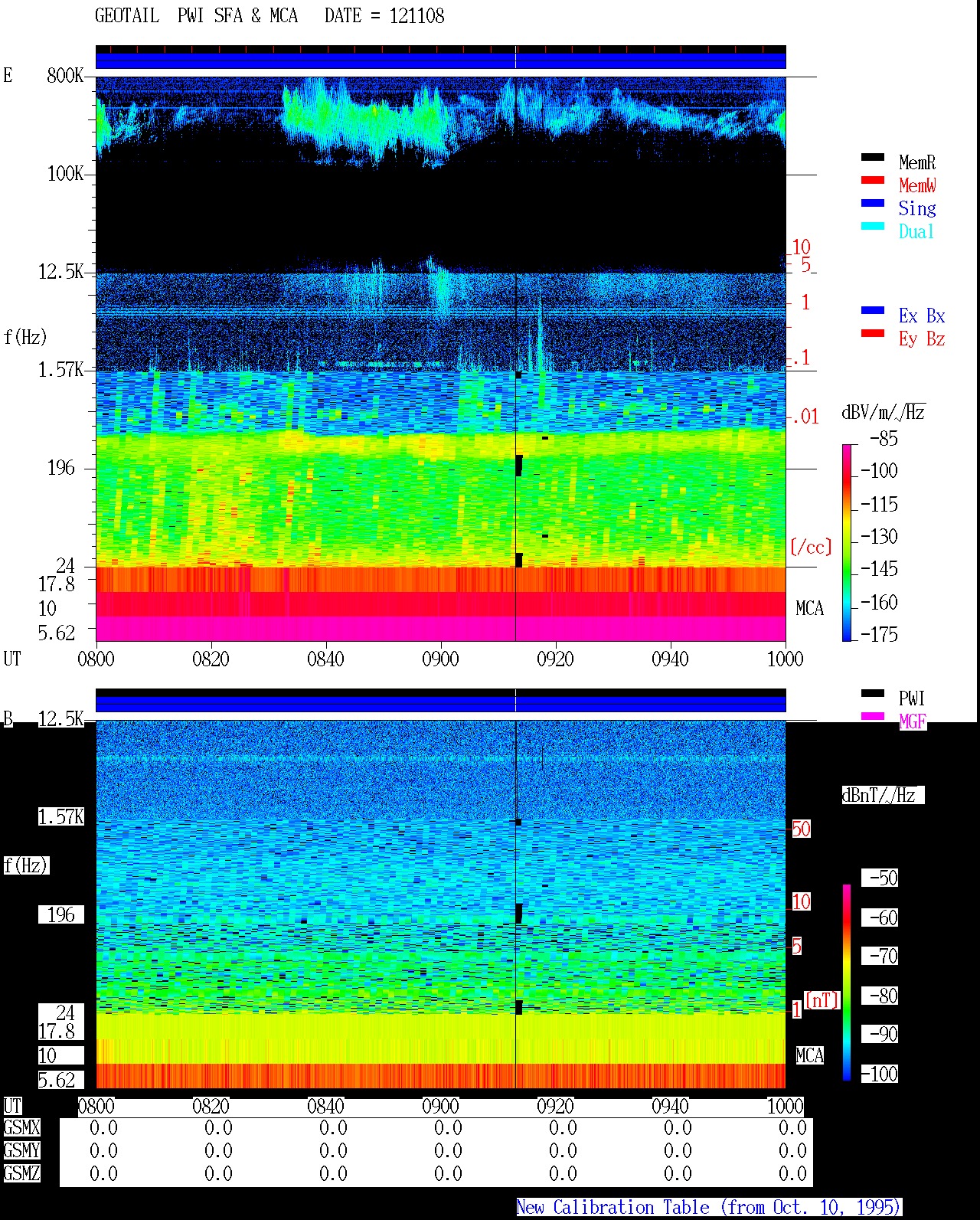This screenshot has height=1220, width=980.
Task: Click the '12.5K' label on E panel
Action: click(60, 272)
